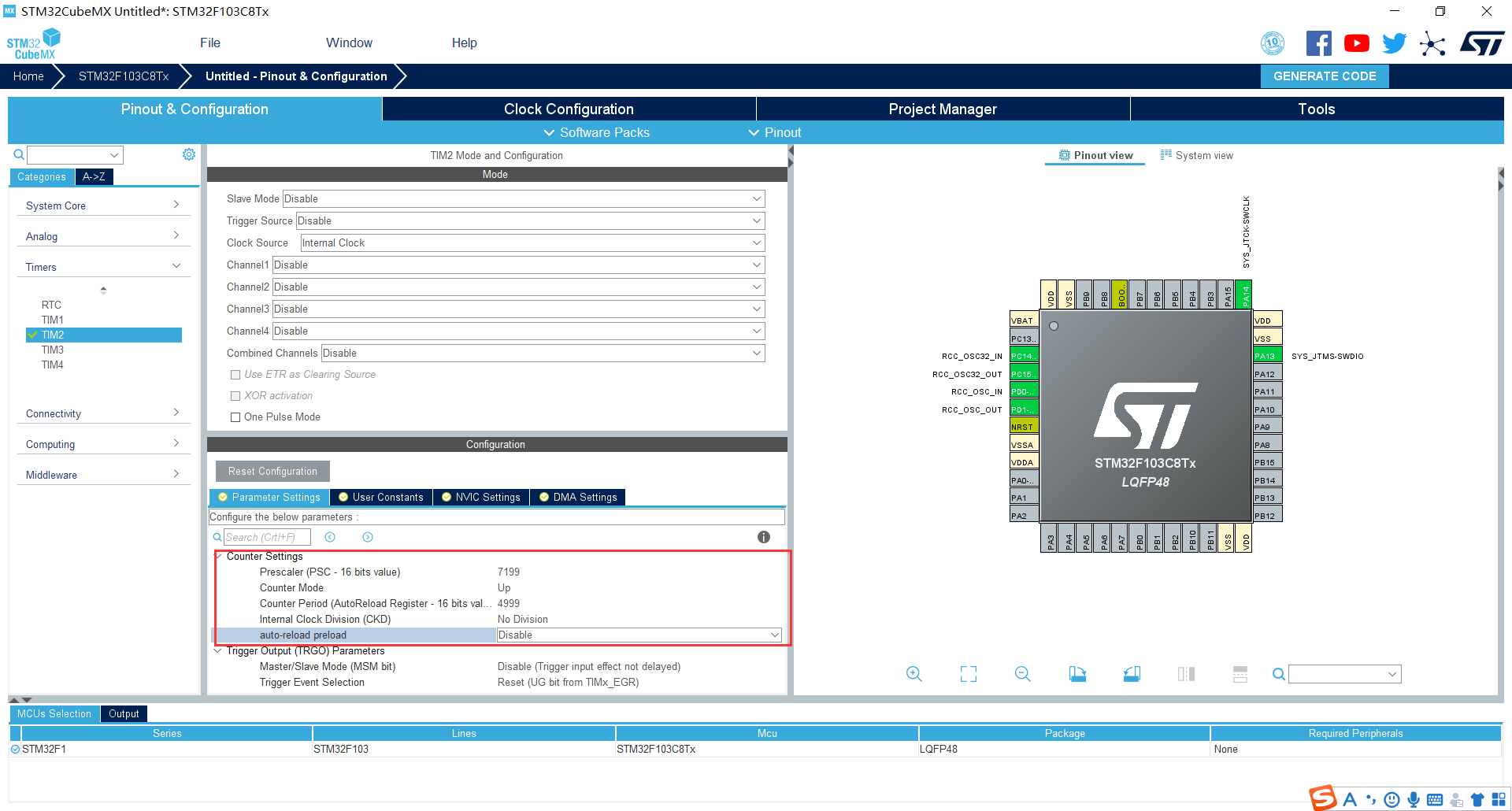Click the pin search magnifier icon
The height and width of the screenshot is (811, 1512).
1279,674
